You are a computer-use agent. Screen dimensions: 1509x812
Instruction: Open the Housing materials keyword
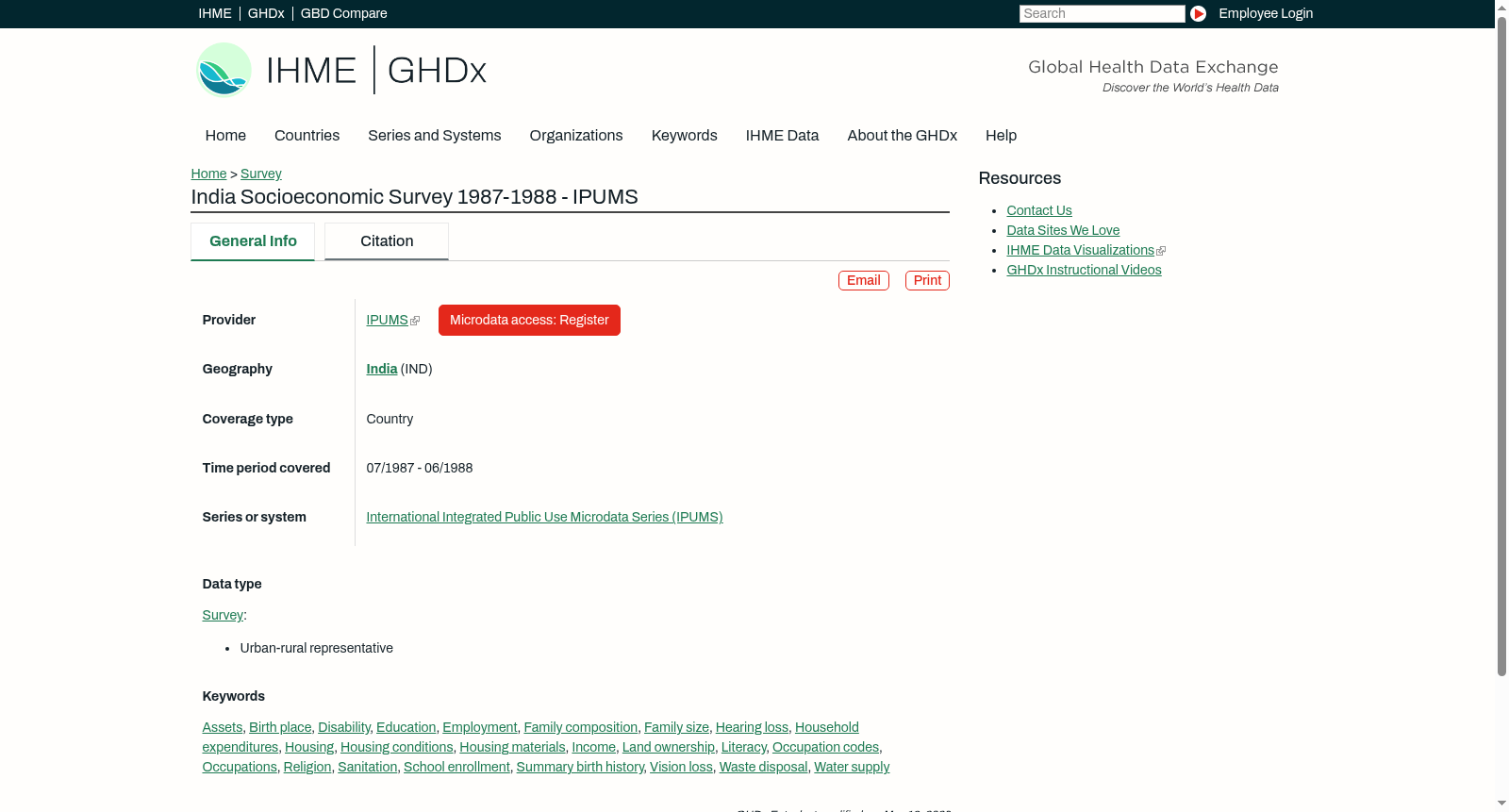point(512,747)
